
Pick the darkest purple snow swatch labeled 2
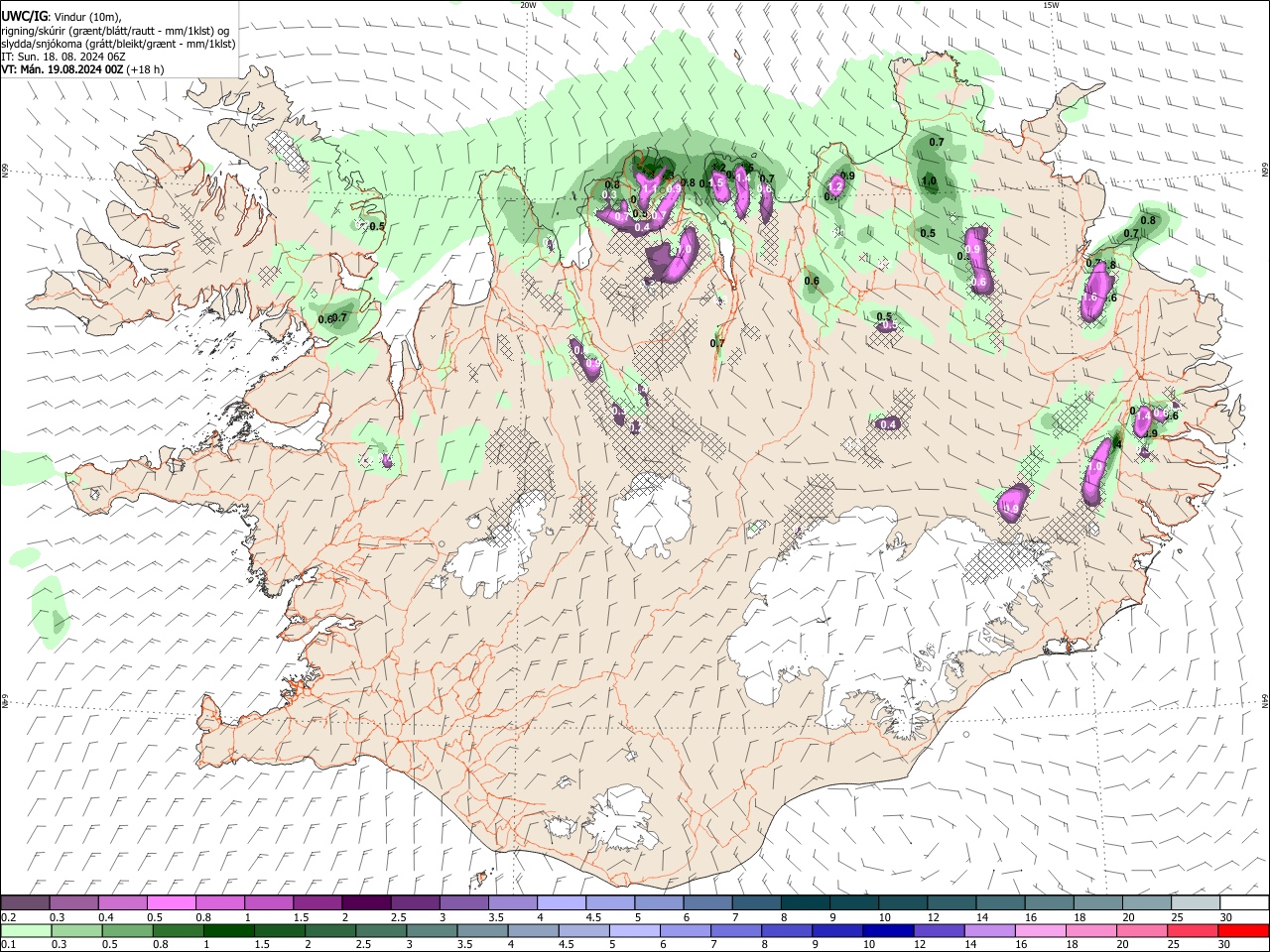click(366, 902)
